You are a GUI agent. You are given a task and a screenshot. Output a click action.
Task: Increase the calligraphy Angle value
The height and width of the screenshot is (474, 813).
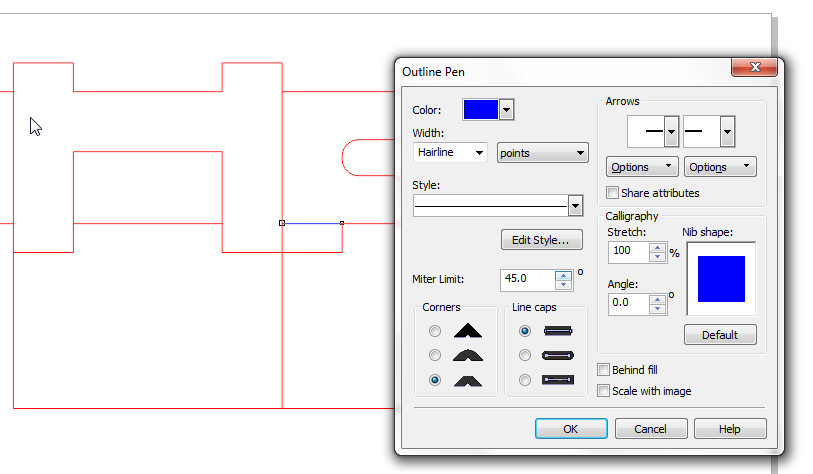tap(657, 300)
